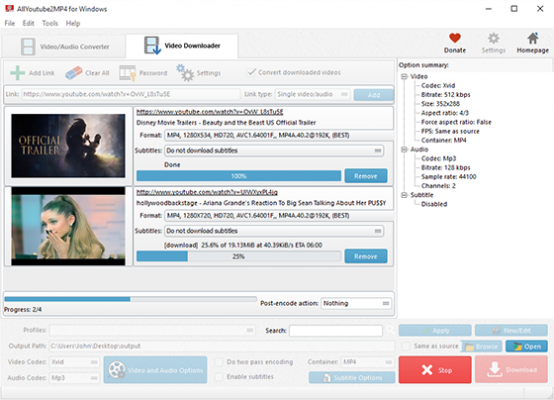Open the Homepage house icon
Screen dimensions: 554x400
(532, 38)
